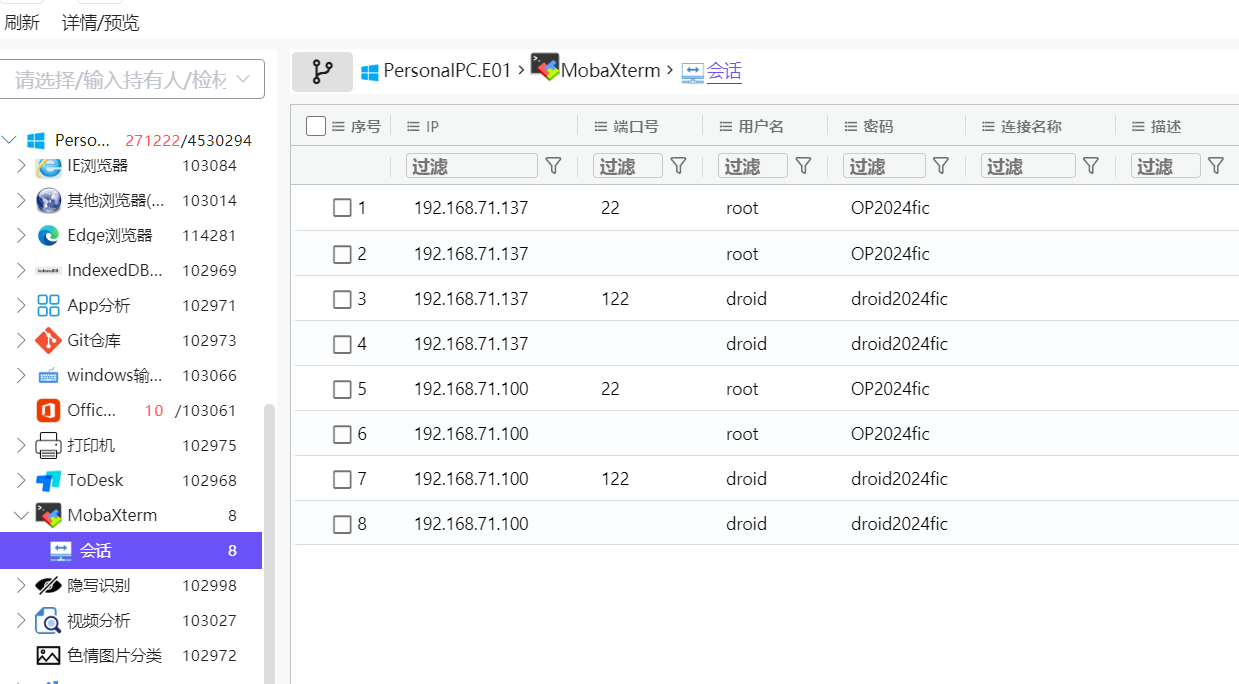The image size is (1239, 684).
Task: Open the 打印机 printer icon entry
Action: tap(48, 446)
